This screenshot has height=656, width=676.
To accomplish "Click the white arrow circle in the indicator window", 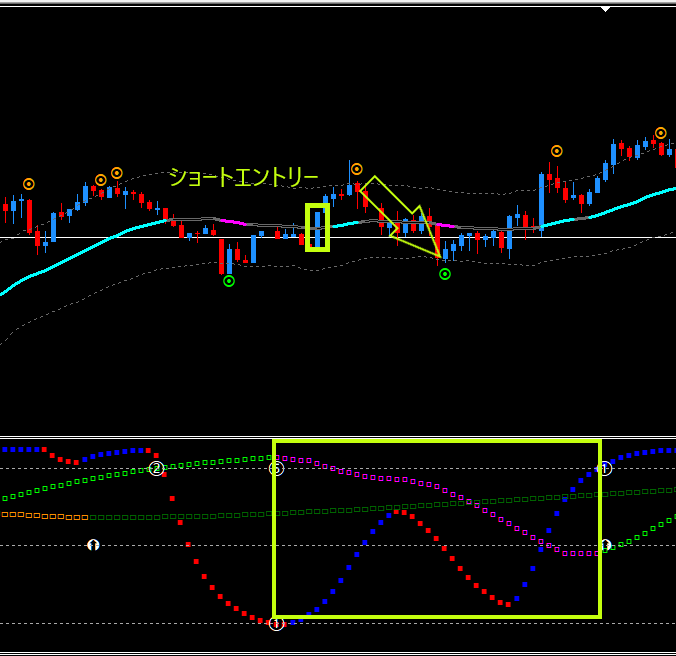I will click(x=93, y=545).
